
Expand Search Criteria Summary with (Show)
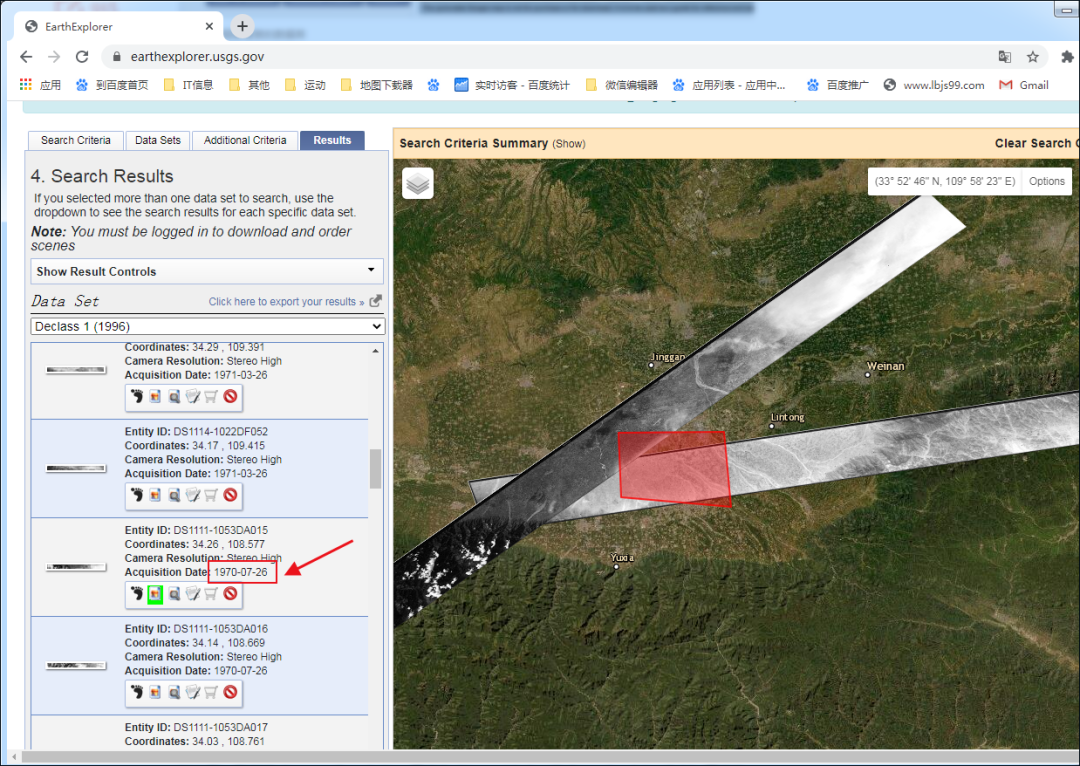tap(569, 144)
